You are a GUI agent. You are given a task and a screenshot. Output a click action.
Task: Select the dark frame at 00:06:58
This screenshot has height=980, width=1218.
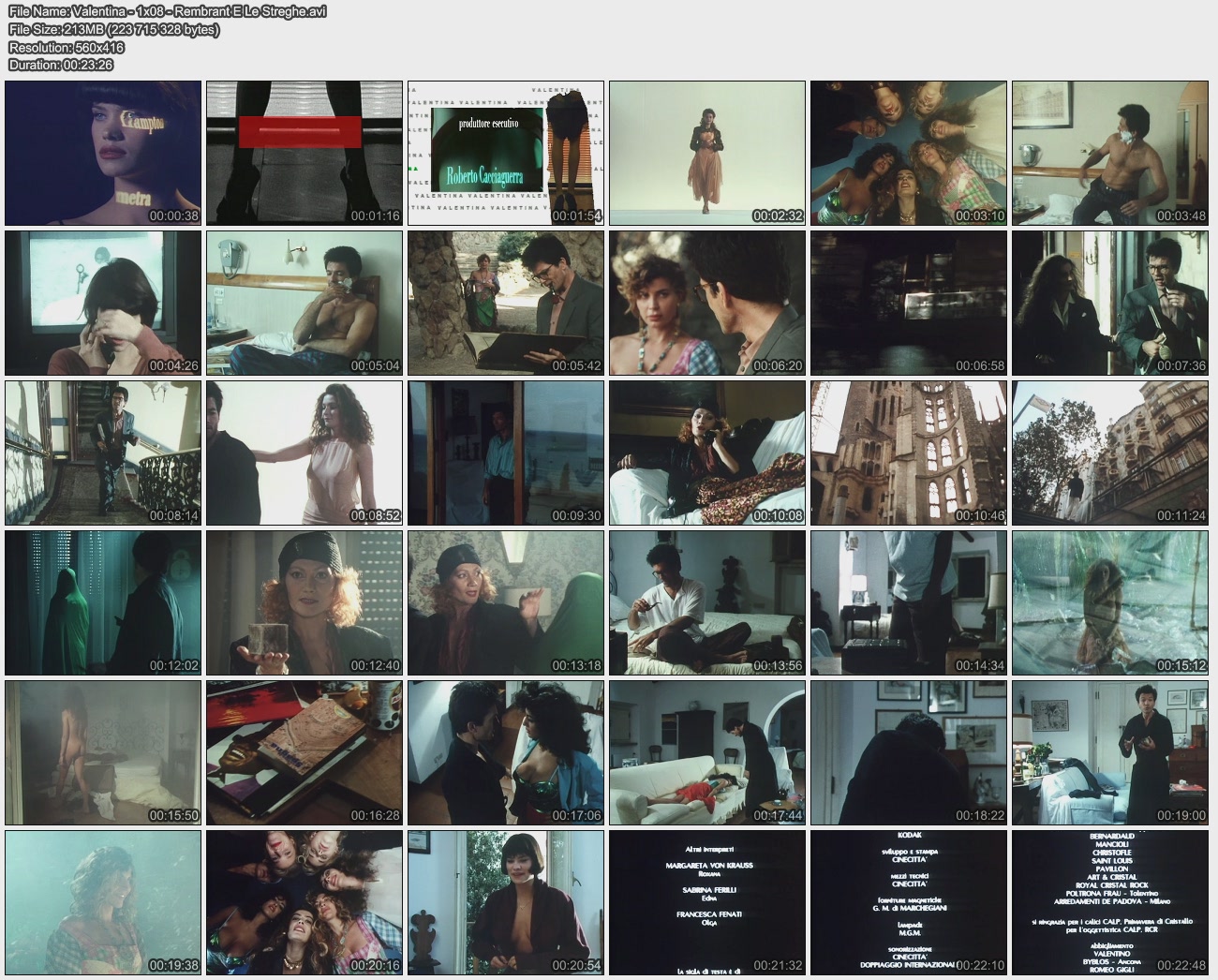point(909,303)
